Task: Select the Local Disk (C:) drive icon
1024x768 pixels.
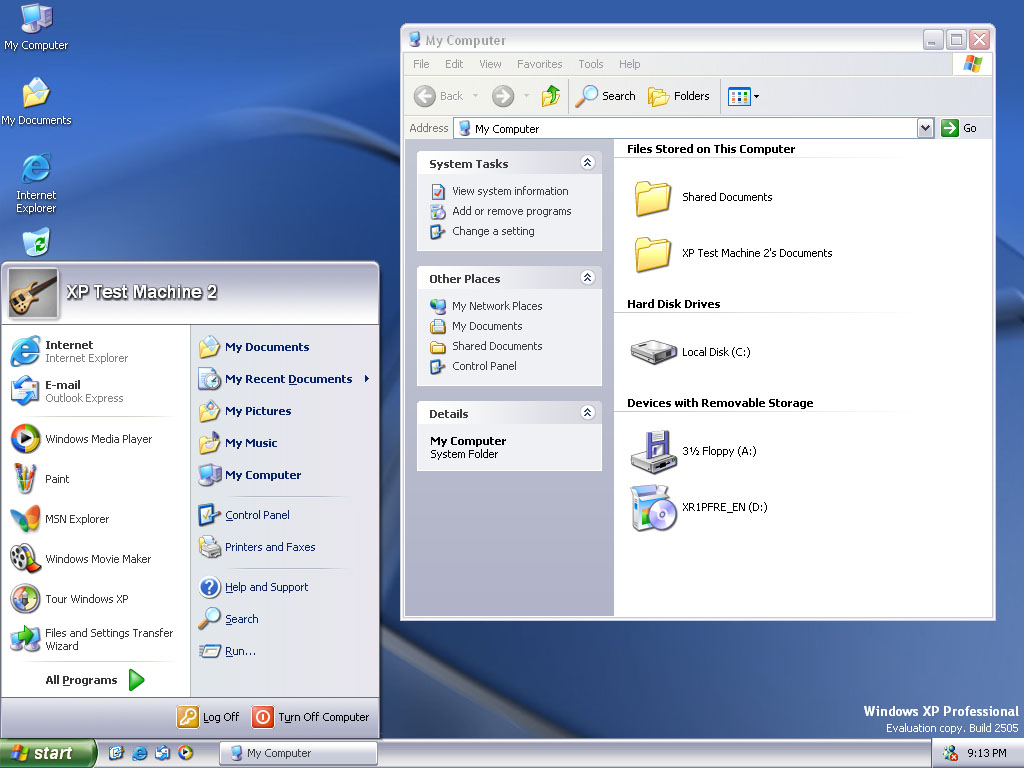Action: point(653,352)
